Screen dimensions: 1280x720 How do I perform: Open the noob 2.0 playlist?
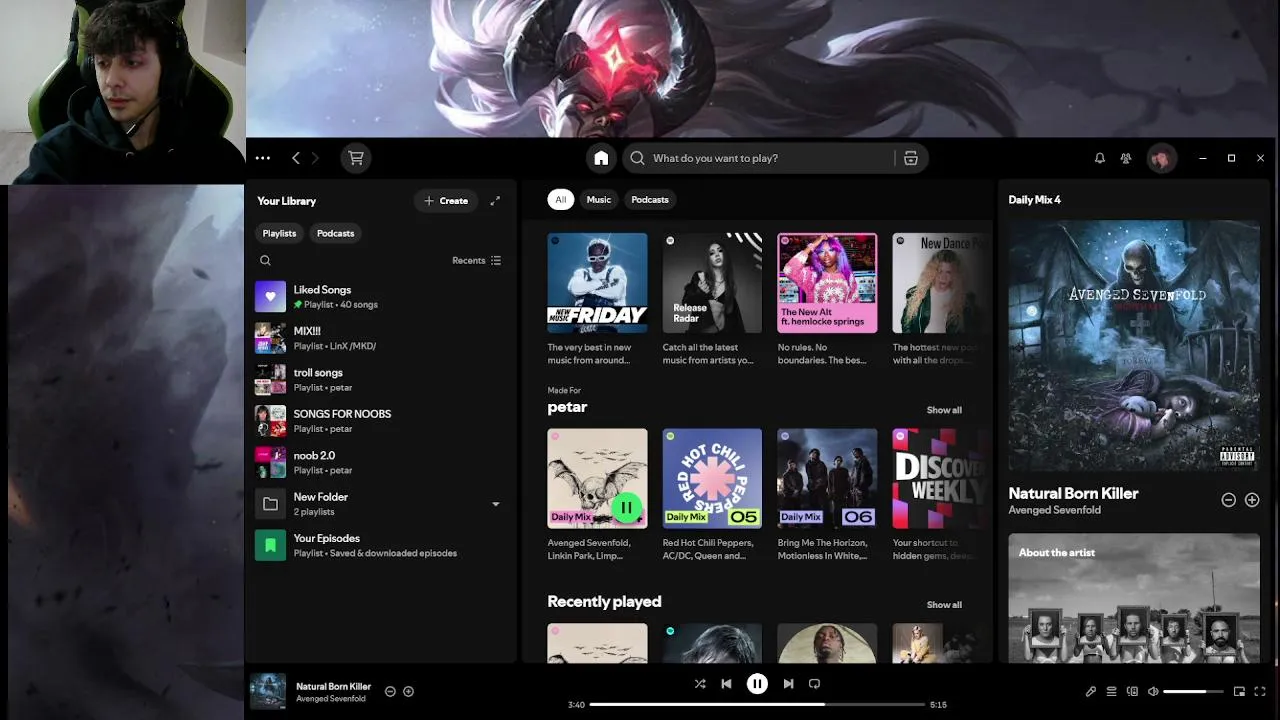(x=381, y=463)
